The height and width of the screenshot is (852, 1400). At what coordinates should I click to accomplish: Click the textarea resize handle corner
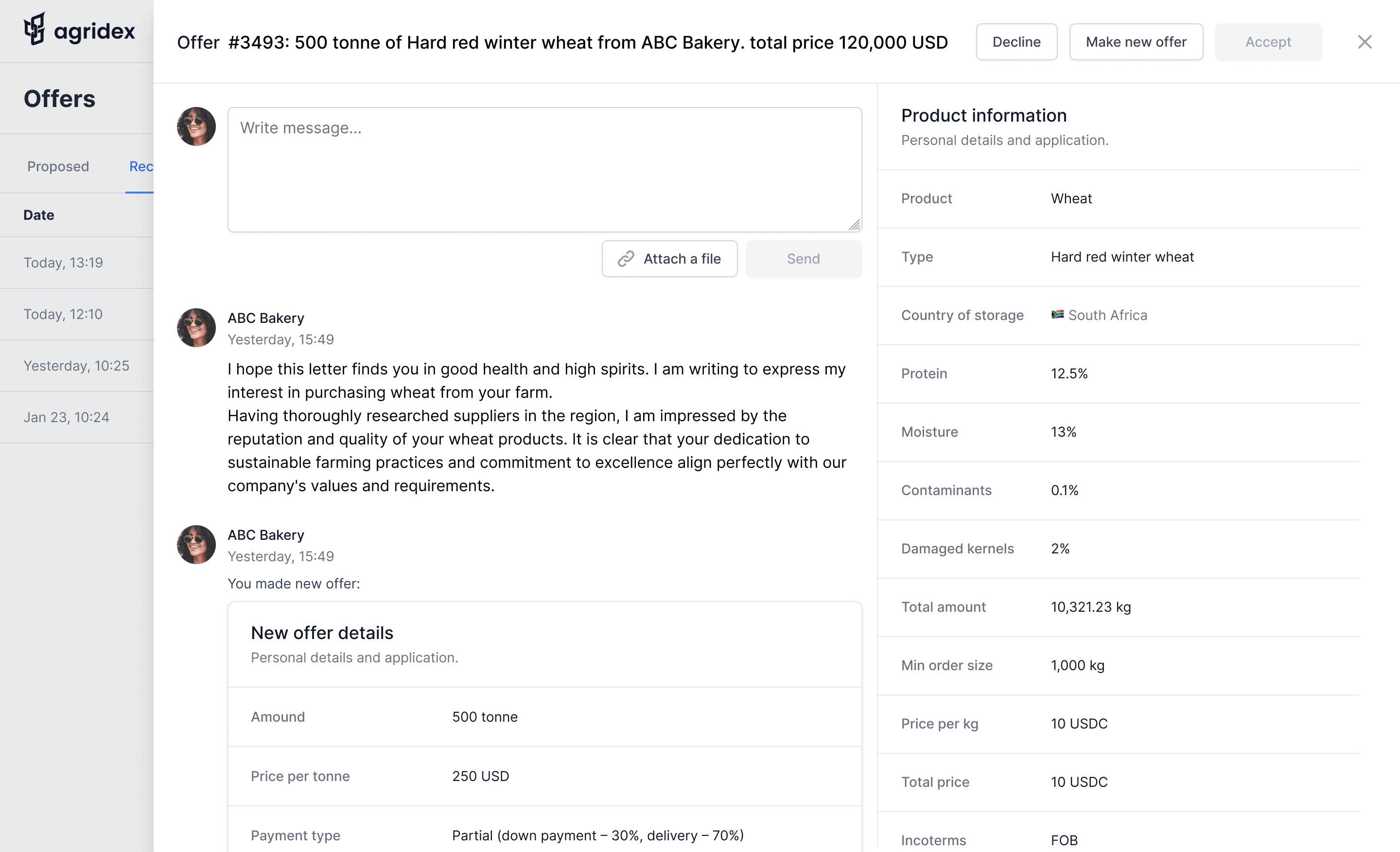click(x=854, y=225)
